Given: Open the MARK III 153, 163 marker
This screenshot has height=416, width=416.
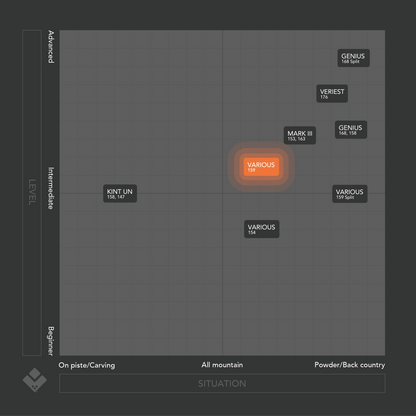Looking at the screenshot, I should (300, 135).
